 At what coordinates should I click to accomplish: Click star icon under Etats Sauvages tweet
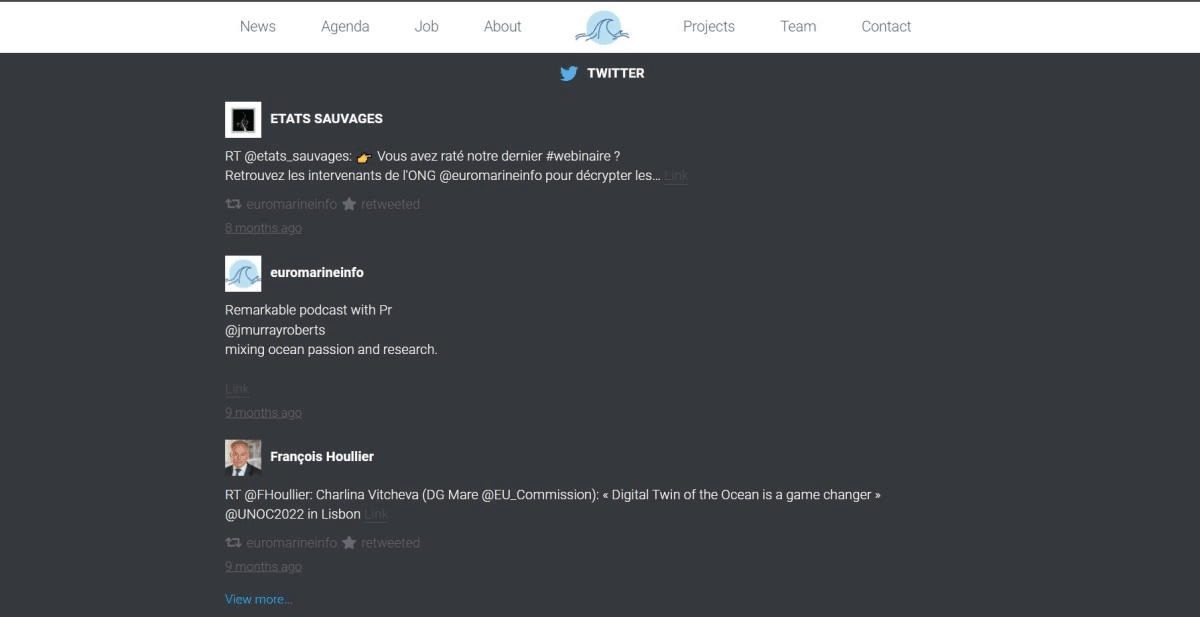point(349,204)
